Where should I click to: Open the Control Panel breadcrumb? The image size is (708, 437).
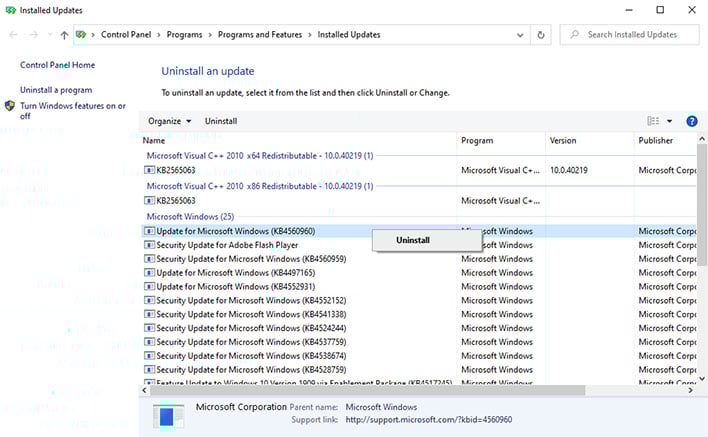pos(126,35)
